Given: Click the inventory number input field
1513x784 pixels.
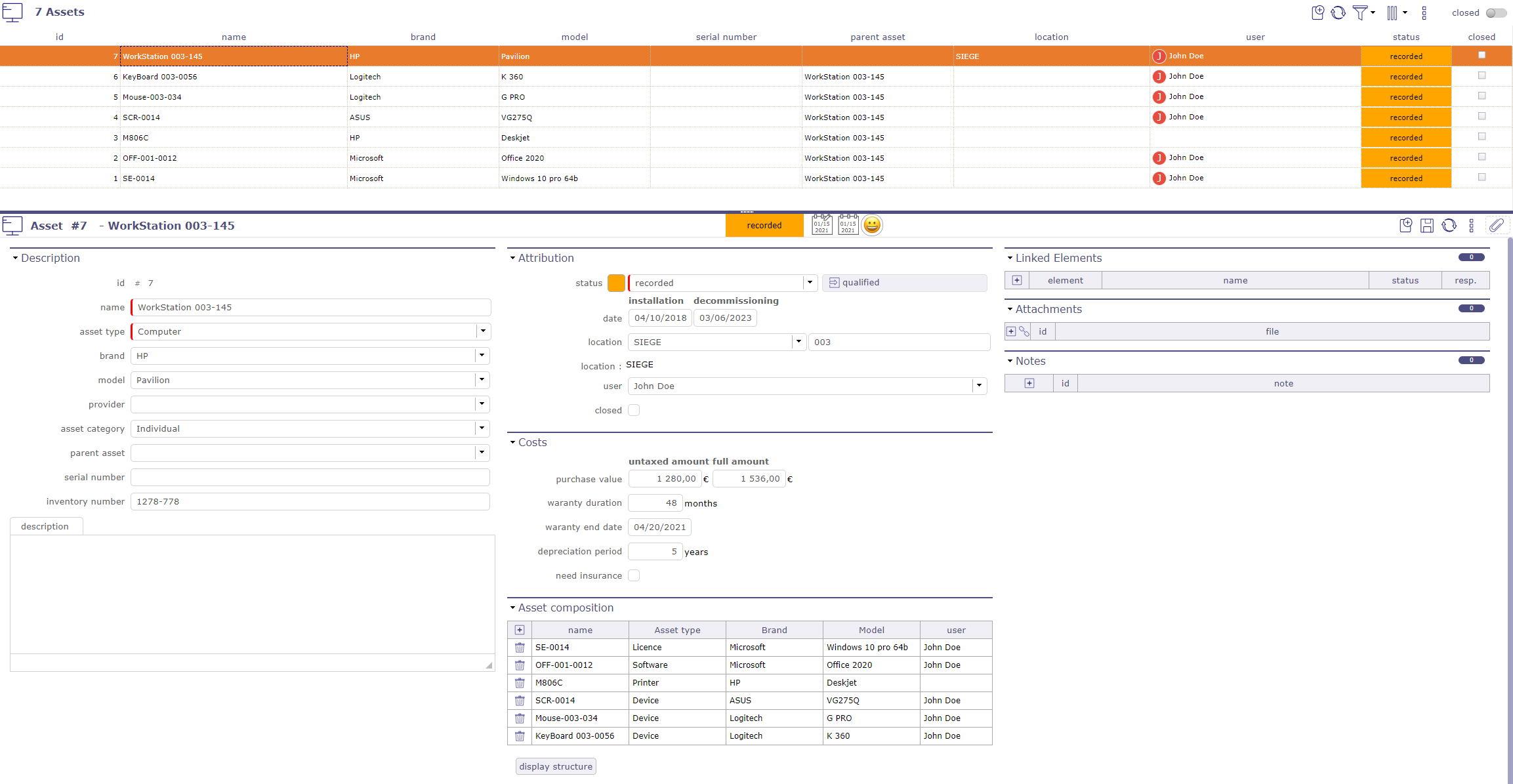Looking at the screenshot, I should 311,501.
